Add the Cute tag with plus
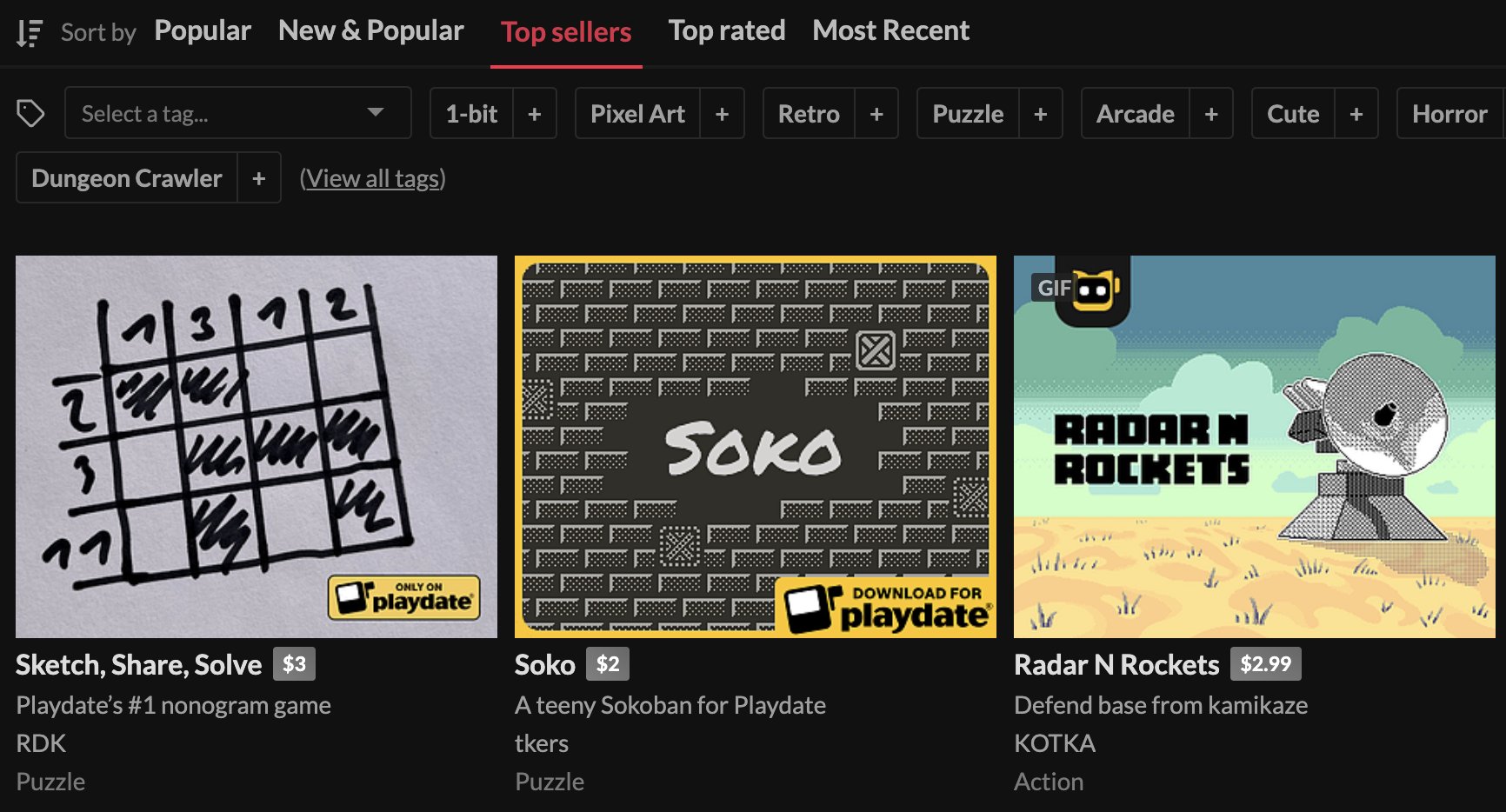Viewport: 1506px width, 812px height. point(1356,113)
